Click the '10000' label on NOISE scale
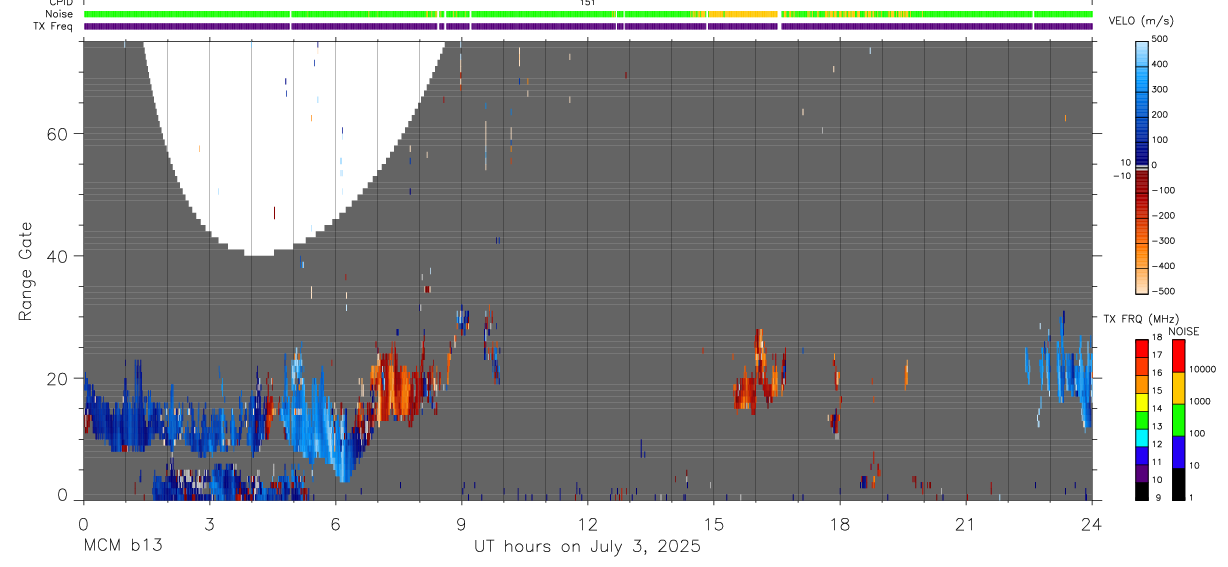1228x567 pixels. (x=1202, y=369)
